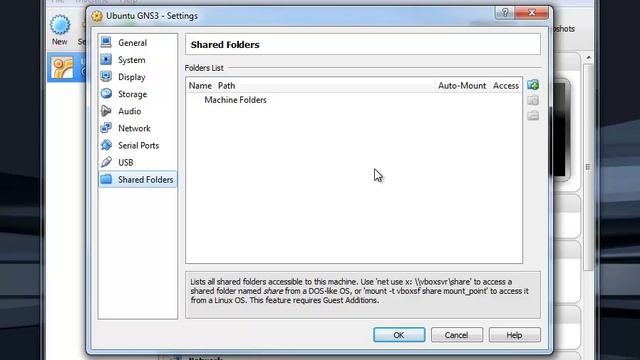Click the settings gear icon in title bar
The width and height of the screenshot is (640, 360).
(x=97, y=16)
